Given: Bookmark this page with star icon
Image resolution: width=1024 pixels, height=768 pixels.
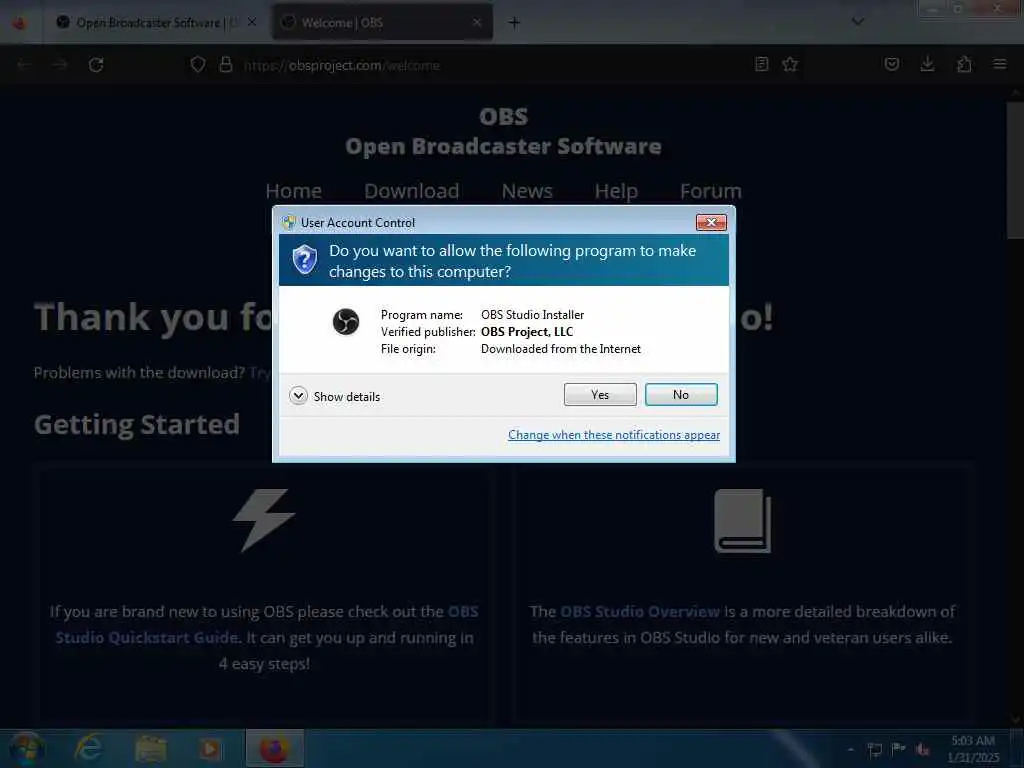Looking at the screenshot, I should [790, 64].
